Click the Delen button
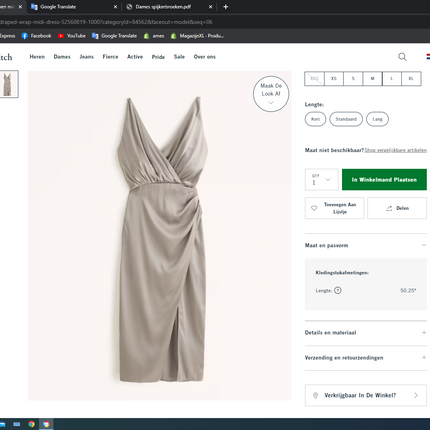The image size is (430, 430). pyautogui.click(x=397, y=208)
